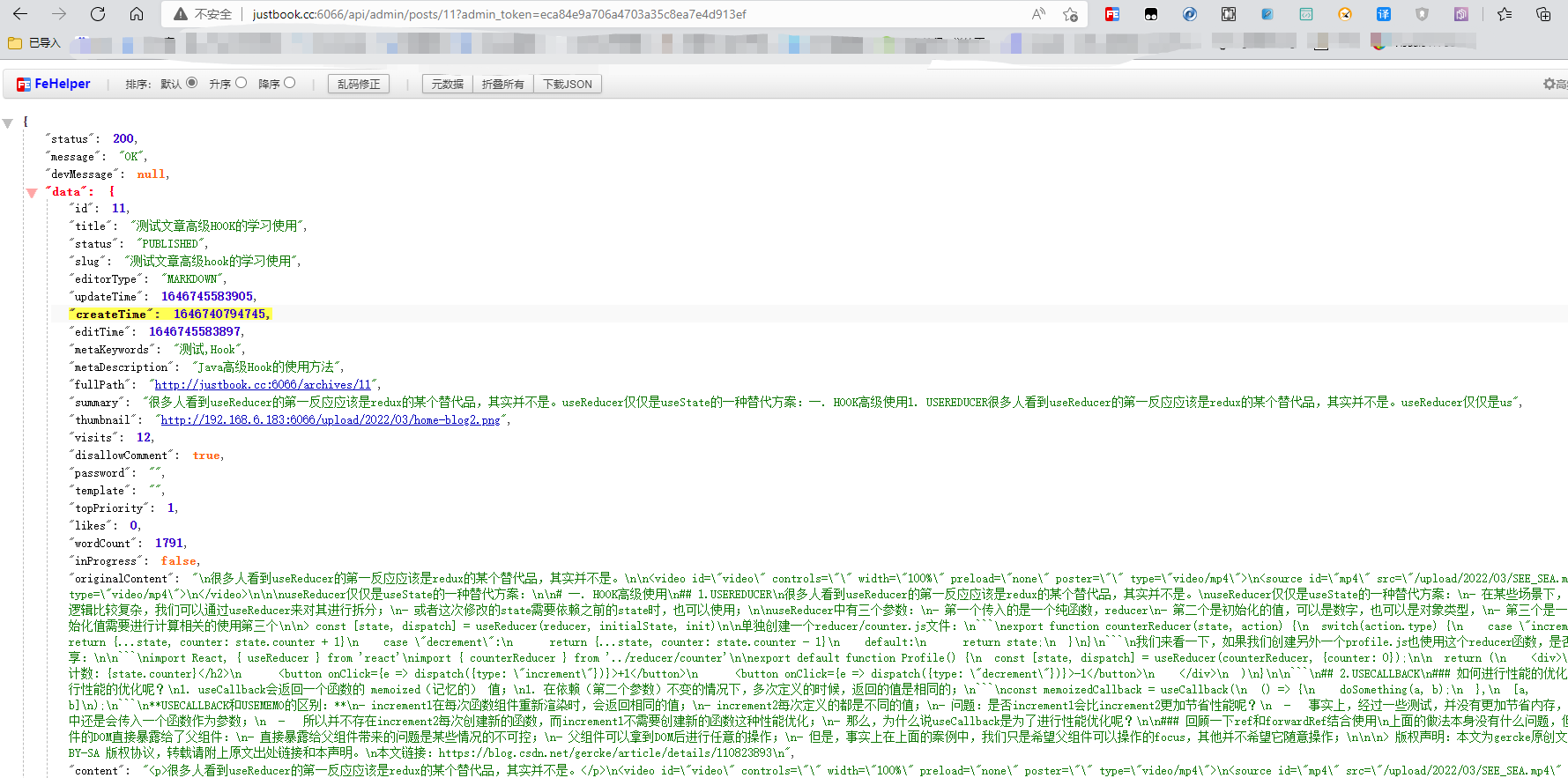
Task: Click the blue pen extension icon
Action: 1267,14
